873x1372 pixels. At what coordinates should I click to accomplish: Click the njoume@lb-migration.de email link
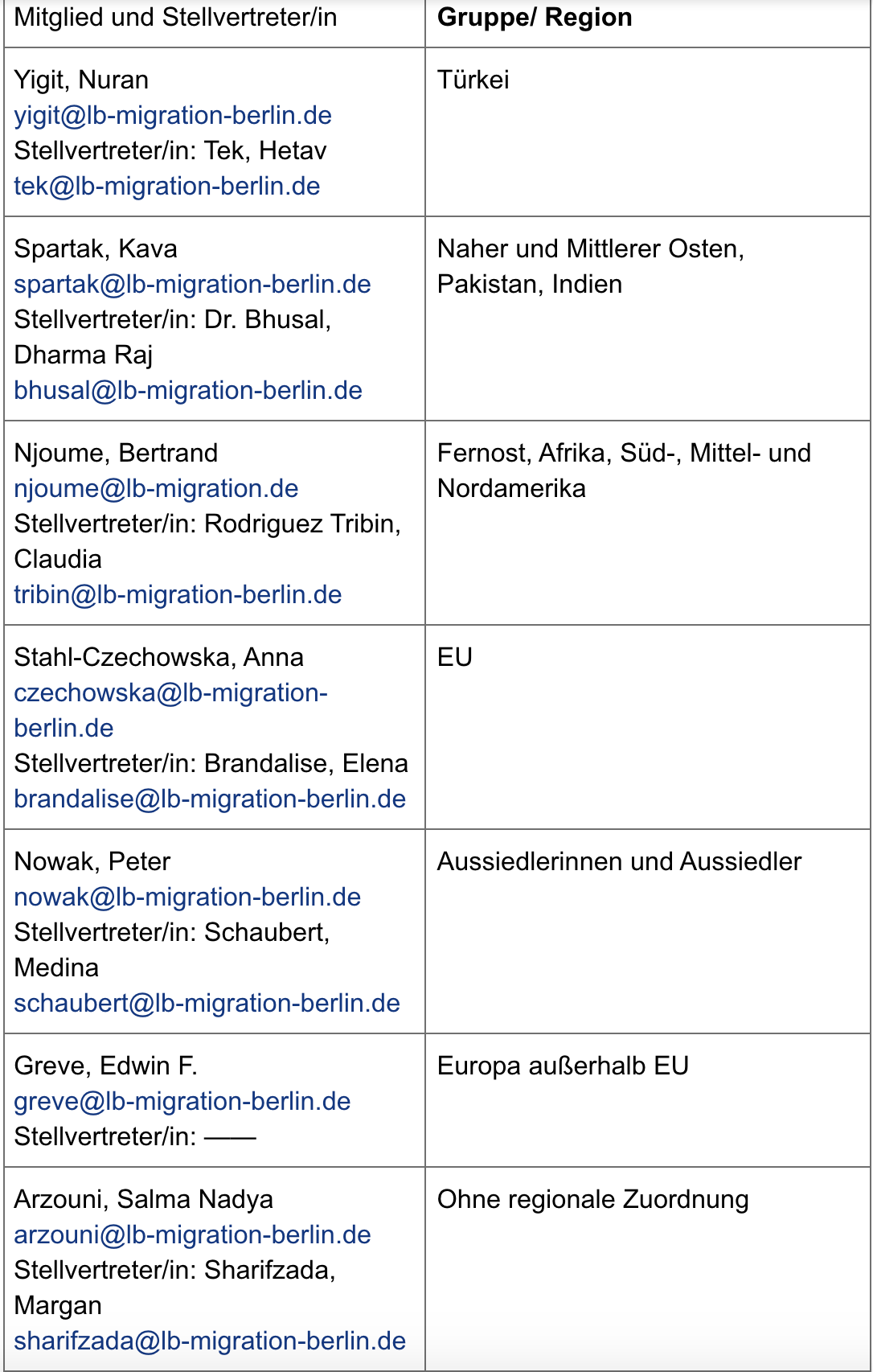point(156,489)
